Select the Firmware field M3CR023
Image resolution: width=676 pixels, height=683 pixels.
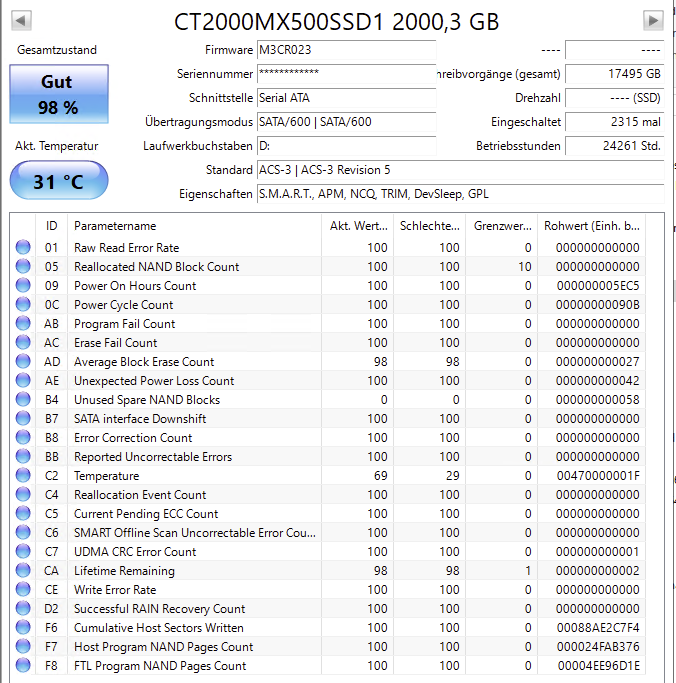pyautogui.click(x=346, y=50)
